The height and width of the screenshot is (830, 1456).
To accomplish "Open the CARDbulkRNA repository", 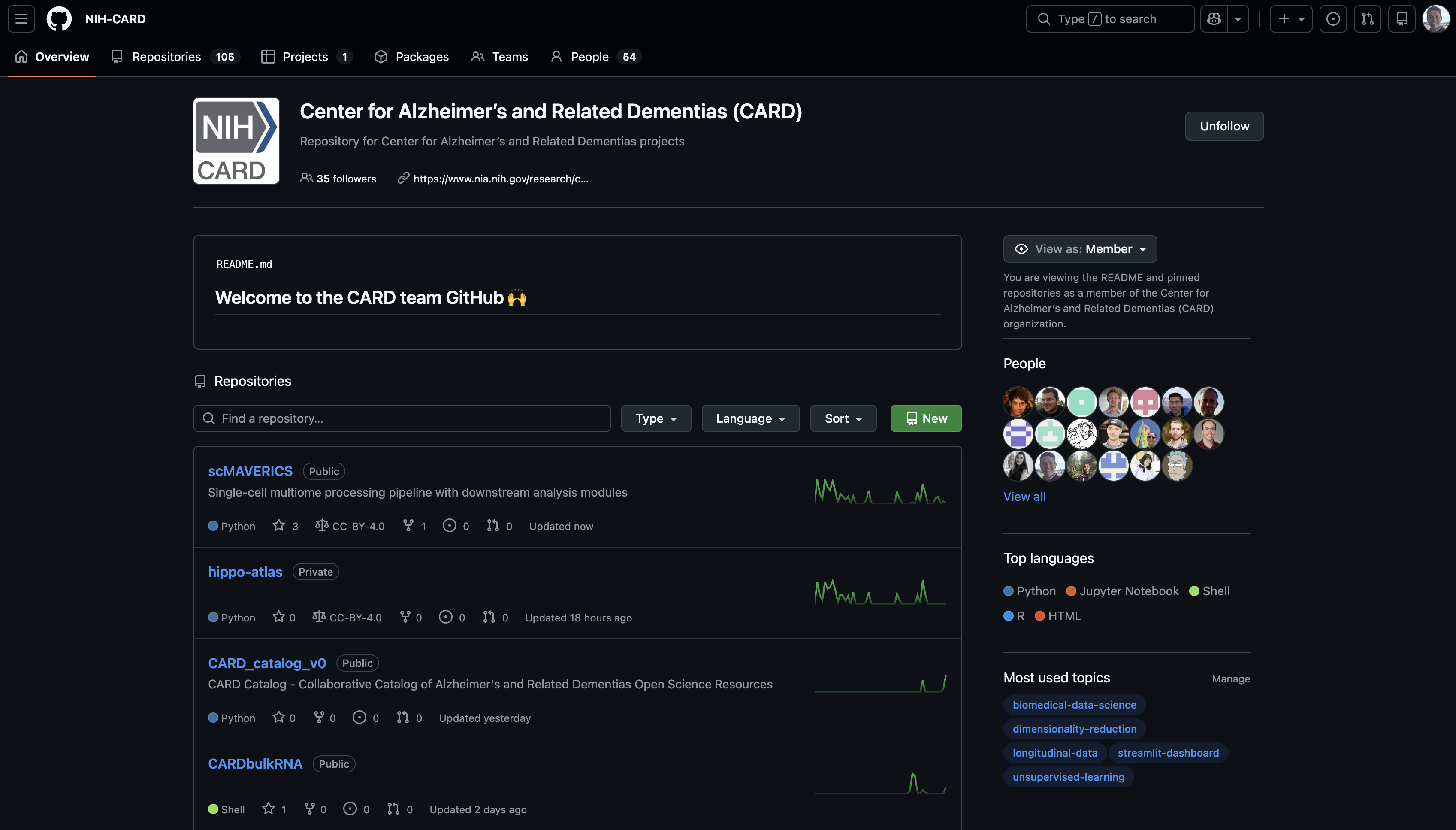I will click(255, 764).
